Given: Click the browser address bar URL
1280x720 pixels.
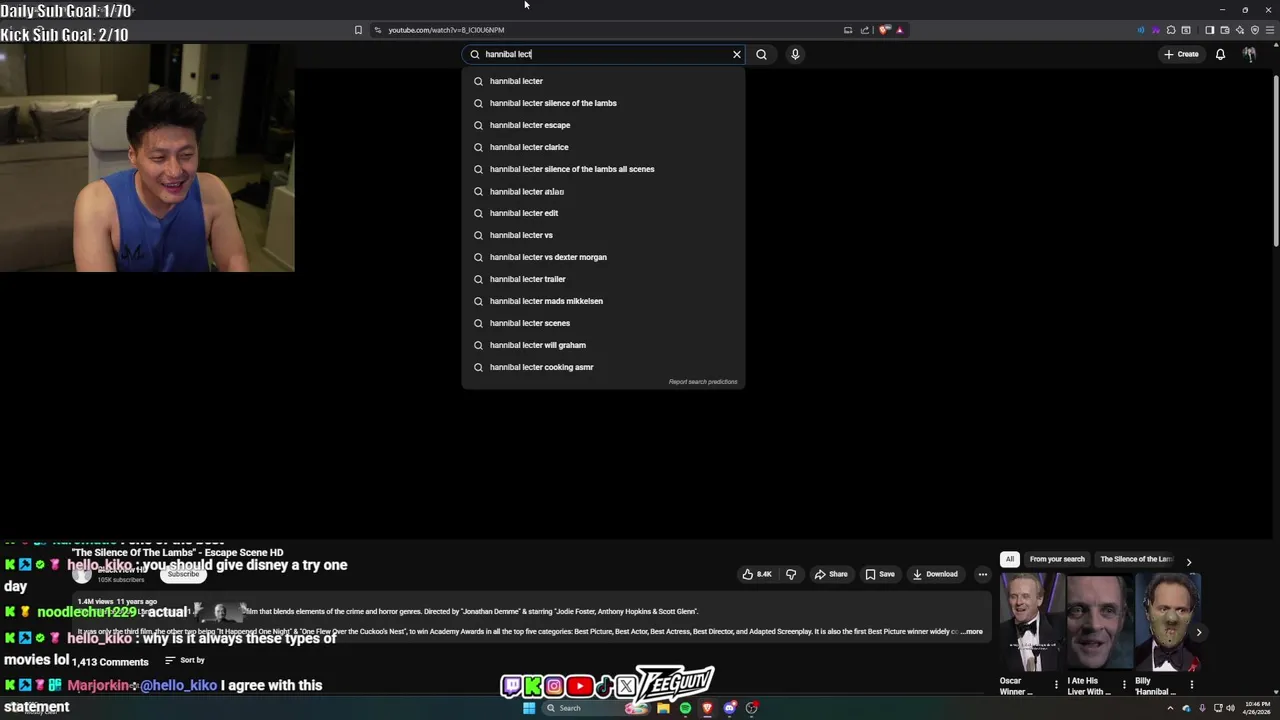Looking at the screenshot, I should (446, 30).
